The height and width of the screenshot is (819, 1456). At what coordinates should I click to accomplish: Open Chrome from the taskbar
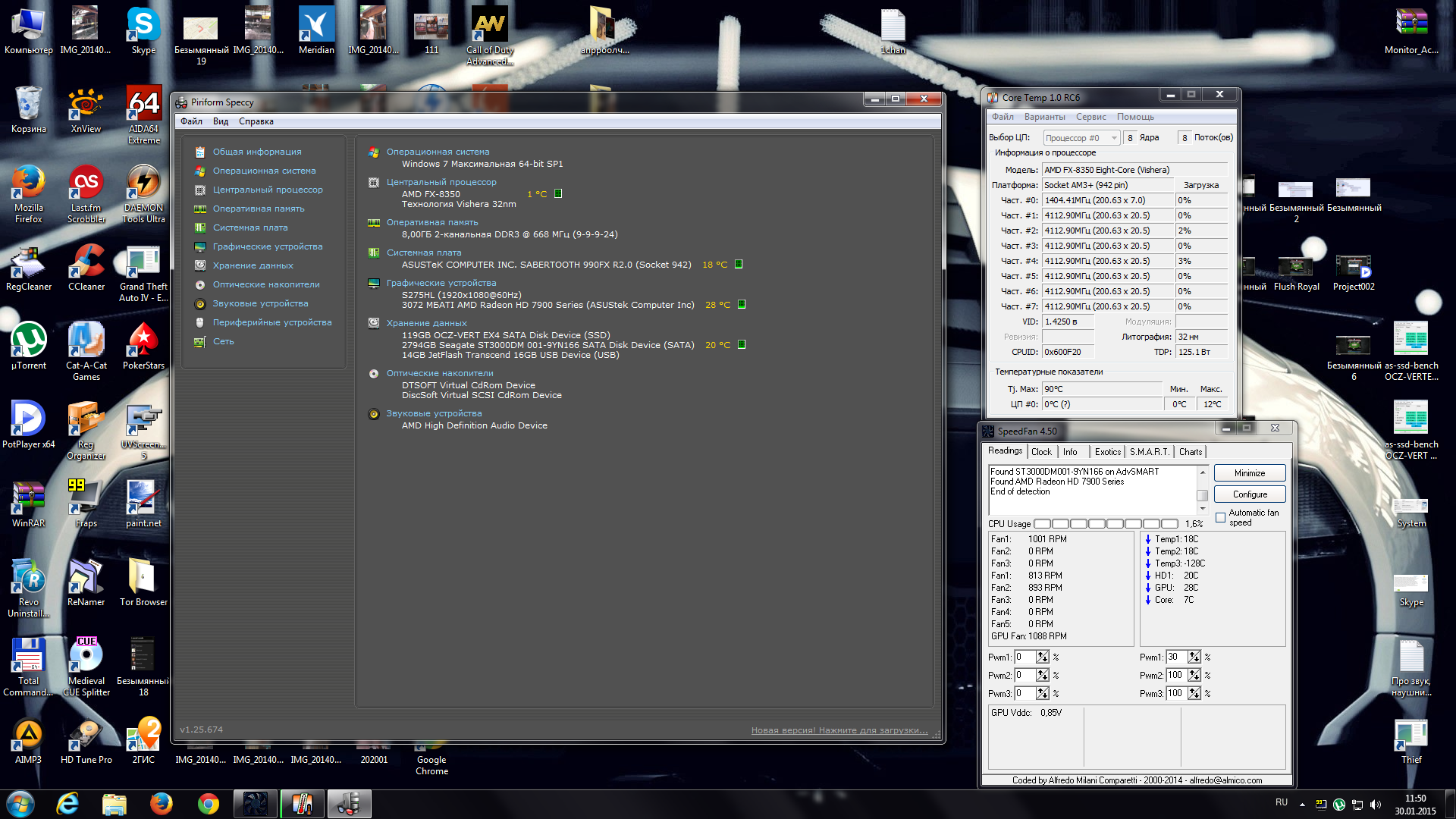click(x=209, y=804)
